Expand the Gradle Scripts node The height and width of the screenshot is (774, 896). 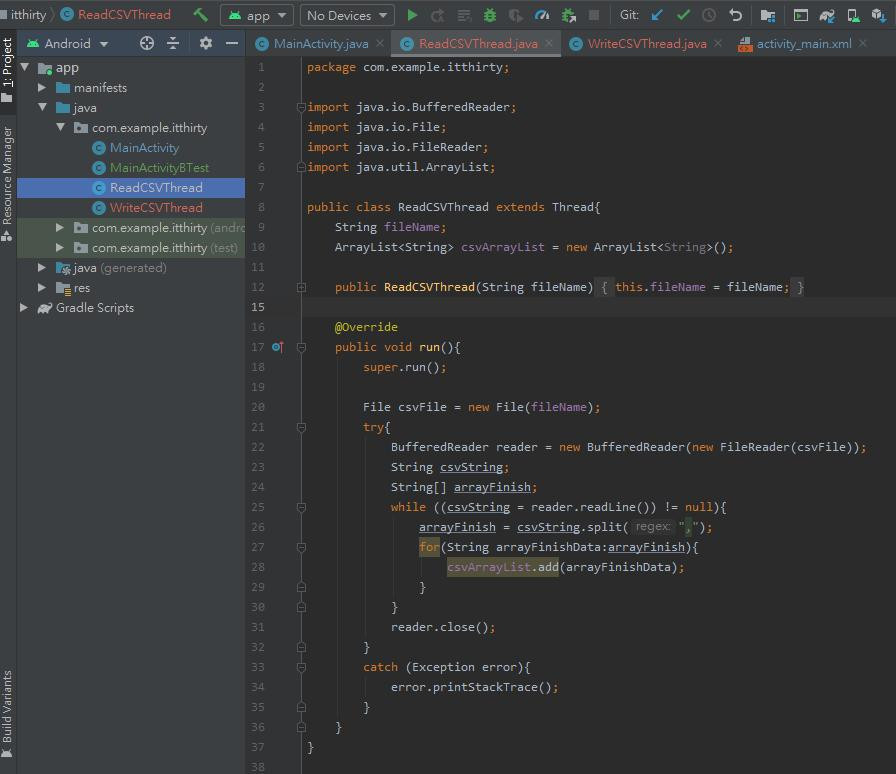[x=24, y=308]
